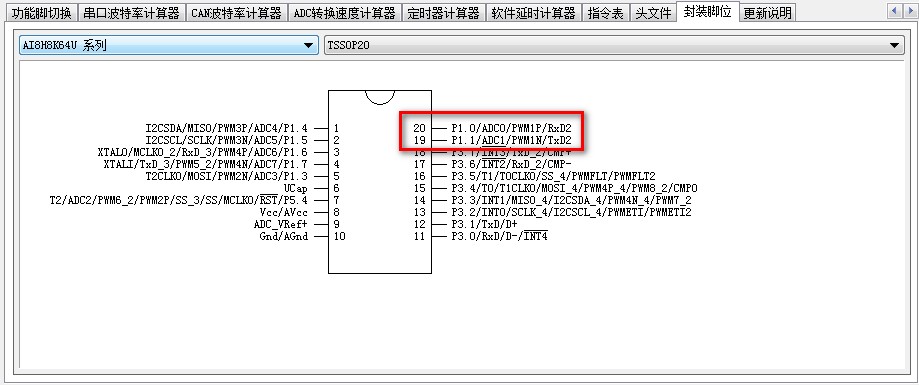The height and width of the screenshot is (385, 919).
Task: Select the 封装脚位 tab
Action: tap(707, 12)
